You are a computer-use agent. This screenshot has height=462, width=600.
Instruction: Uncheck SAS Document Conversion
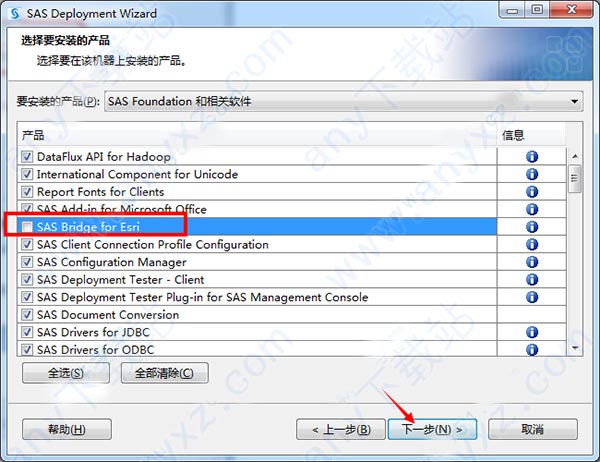27,315
